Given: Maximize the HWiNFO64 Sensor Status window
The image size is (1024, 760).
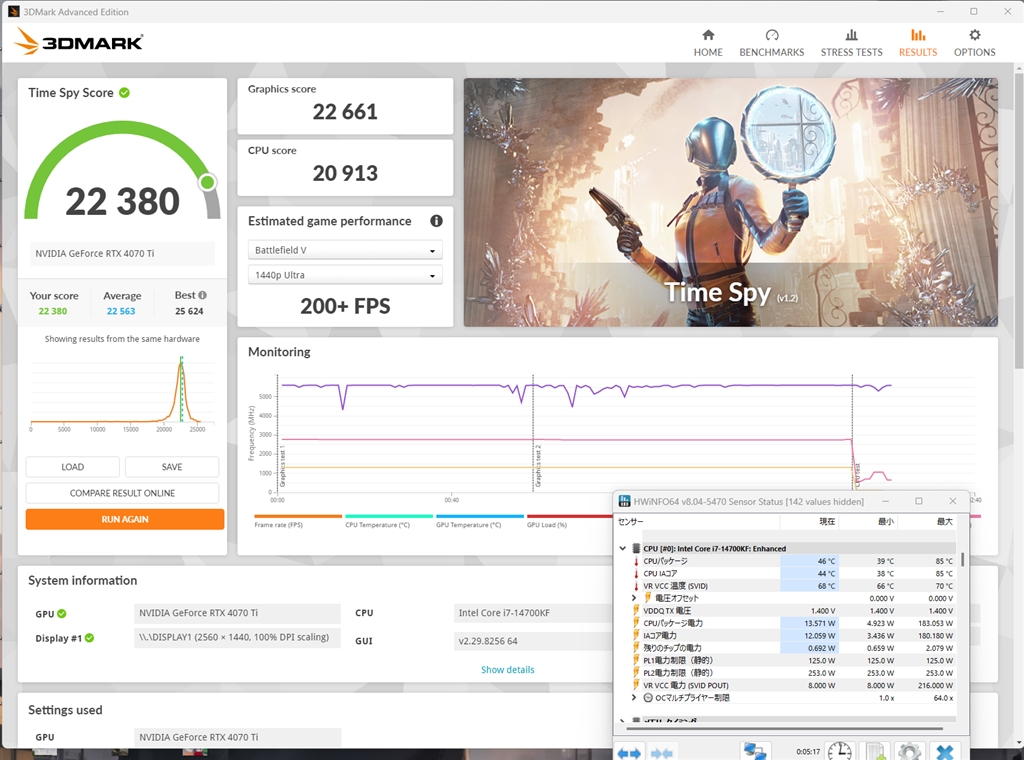Looking at the screenshot, I should pyautogui.click(x=919, y=501).
